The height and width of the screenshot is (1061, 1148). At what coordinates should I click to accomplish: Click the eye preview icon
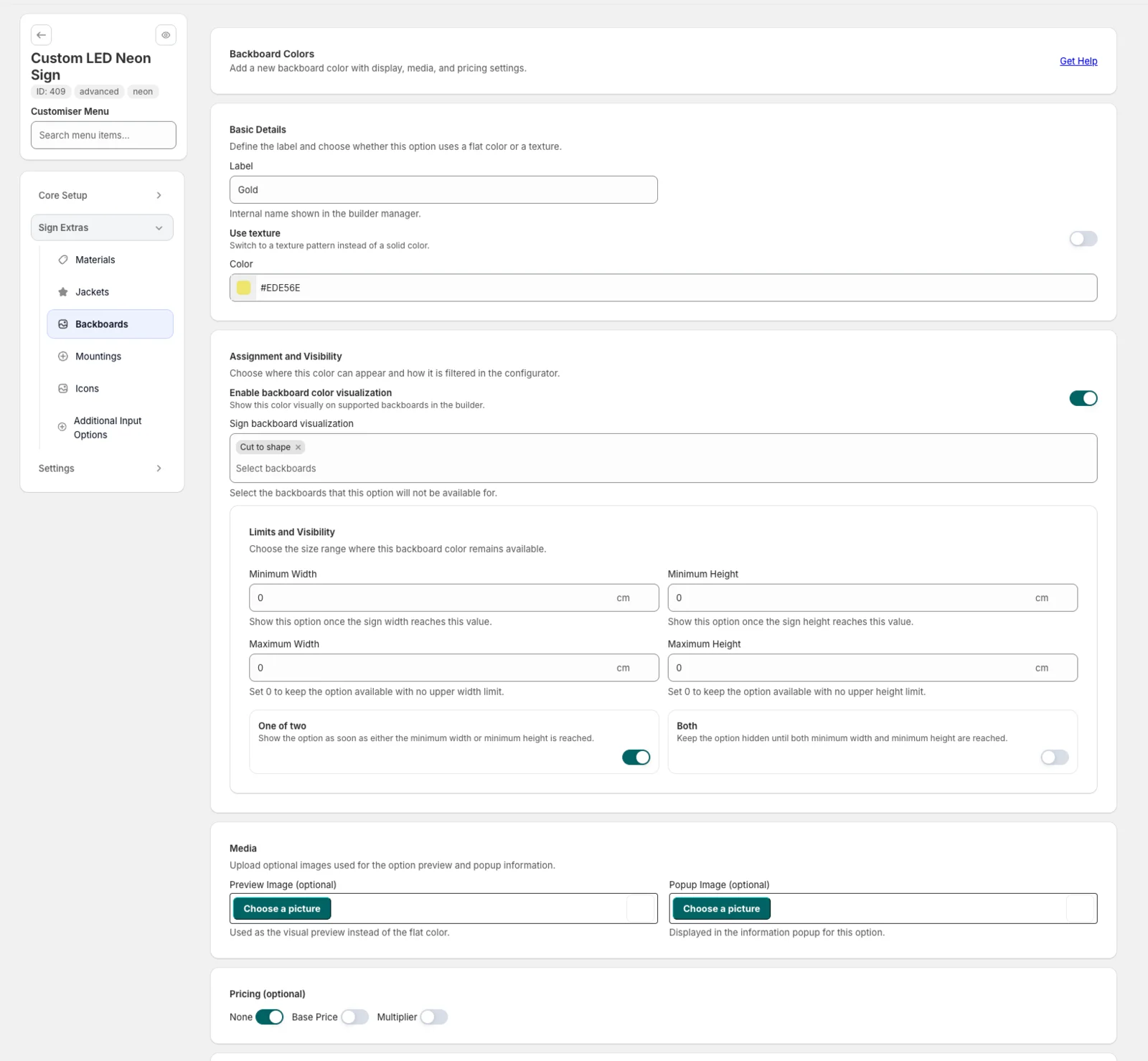pos(166,35)
